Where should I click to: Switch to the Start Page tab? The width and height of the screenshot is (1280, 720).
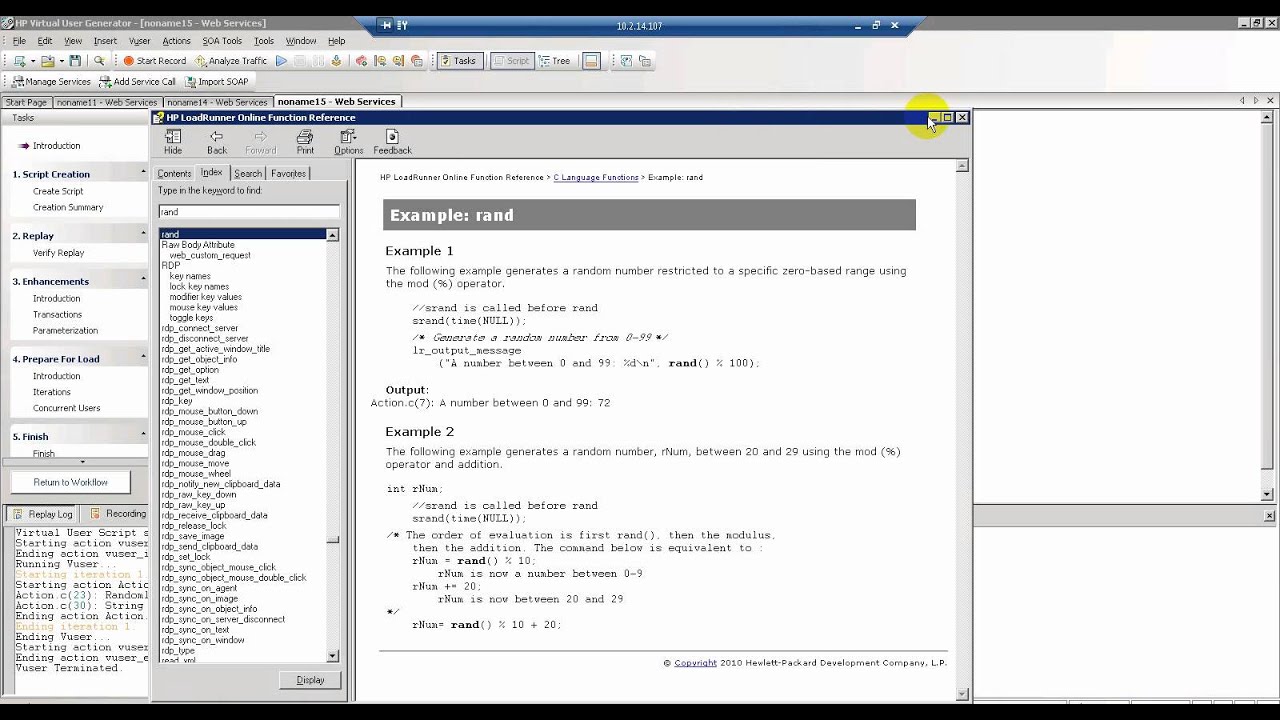[26, 102]
